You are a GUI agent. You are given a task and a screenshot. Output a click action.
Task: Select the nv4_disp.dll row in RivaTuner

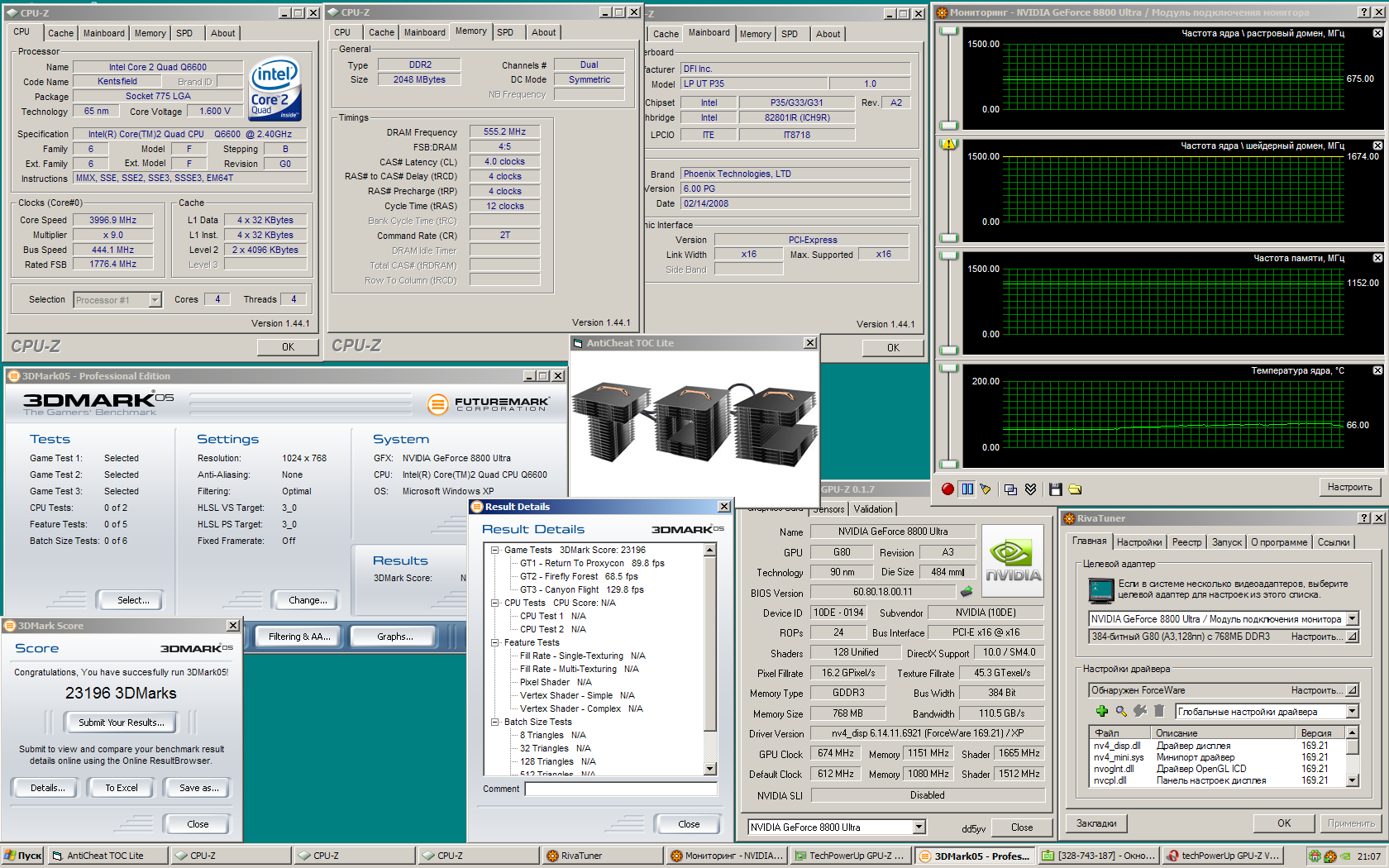pyautogui.click(x=1217, y=746)
